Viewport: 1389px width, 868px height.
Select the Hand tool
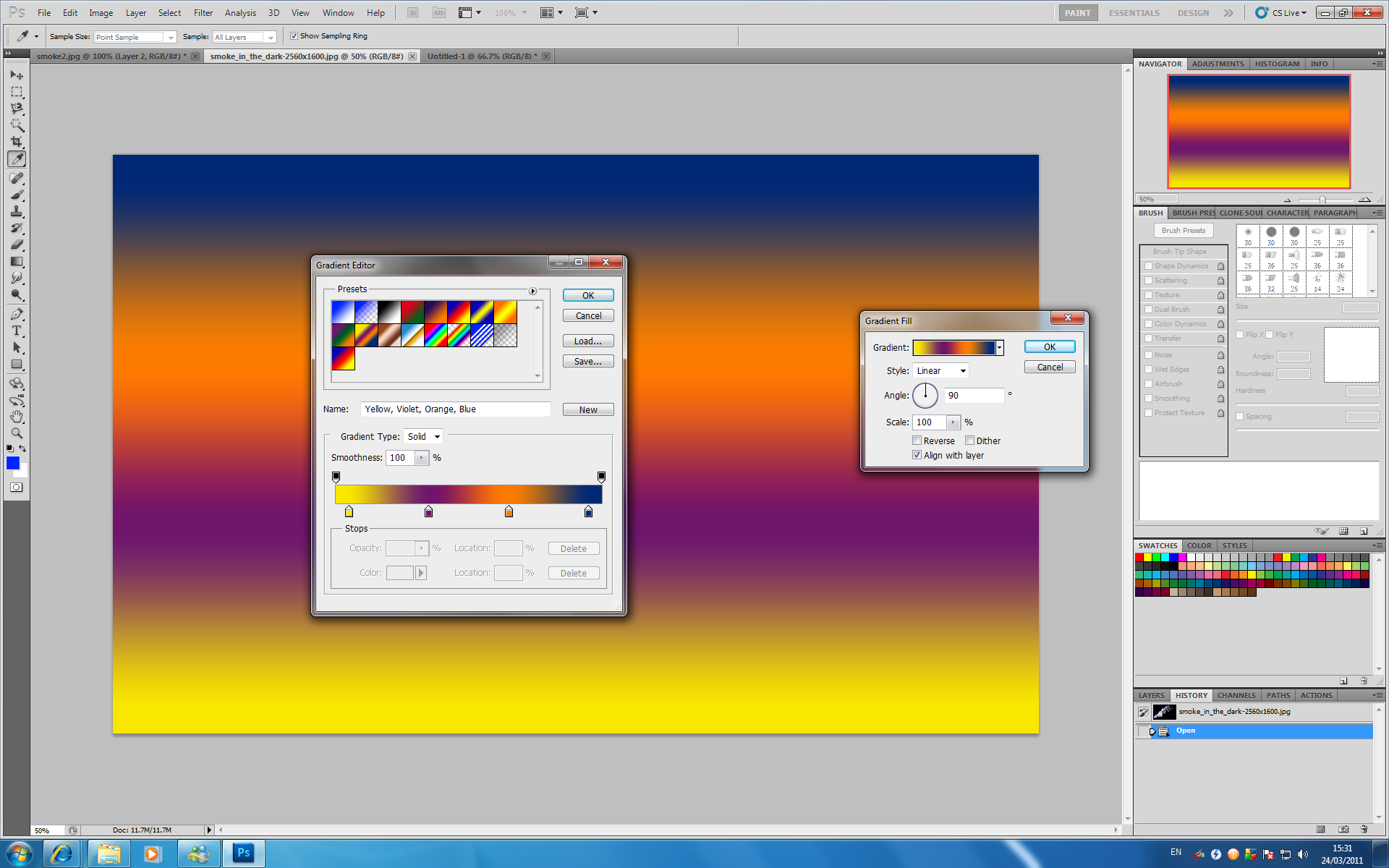17,417
